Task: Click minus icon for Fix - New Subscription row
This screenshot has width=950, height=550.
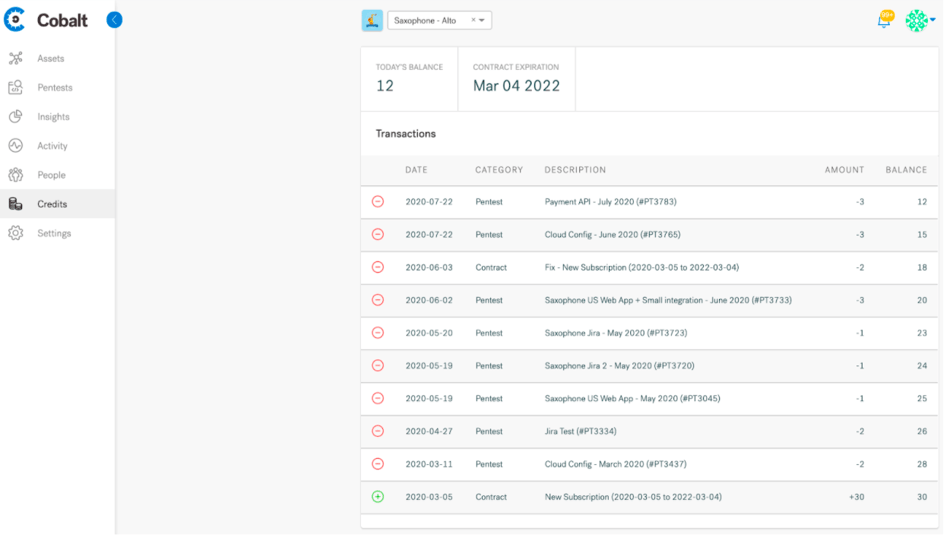Action: point(377,267)
